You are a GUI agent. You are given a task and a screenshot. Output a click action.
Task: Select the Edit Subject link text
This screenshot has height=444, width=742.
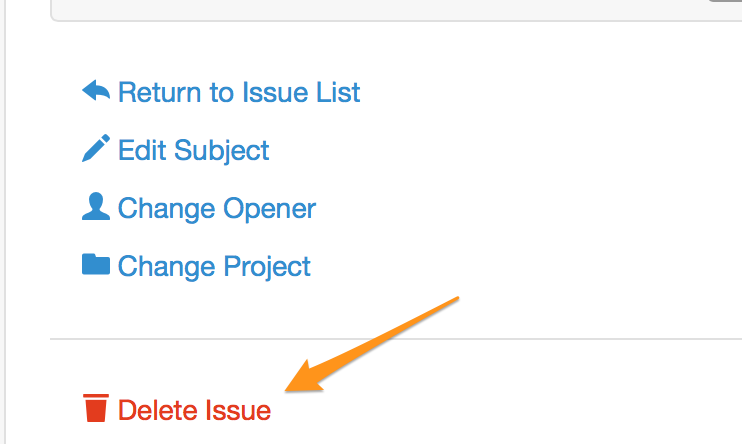point(193,151)
